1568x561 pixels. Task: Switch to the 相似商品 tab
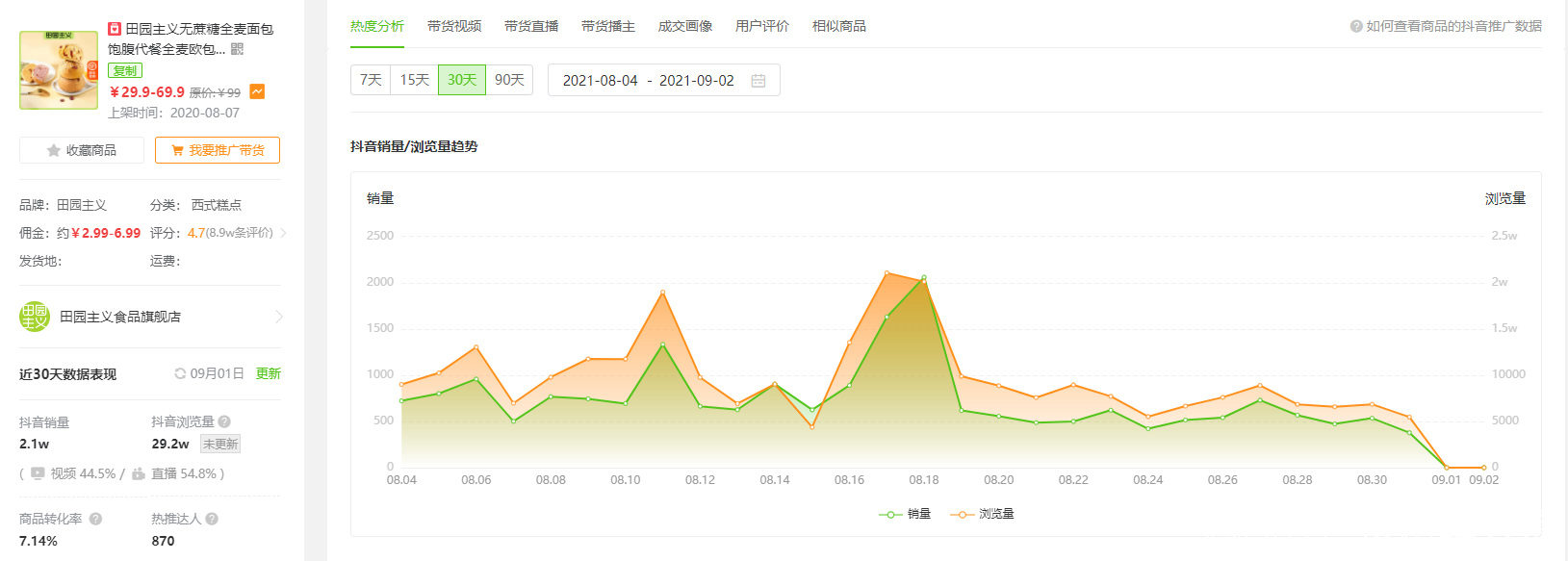(839, 26)
